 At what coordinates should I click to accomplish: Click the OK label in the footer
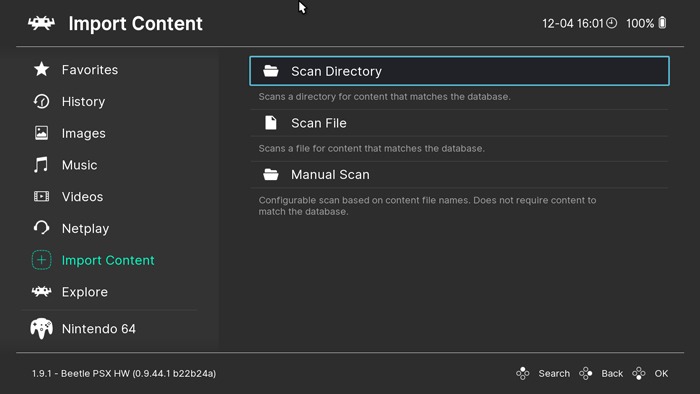click(661, 373)
